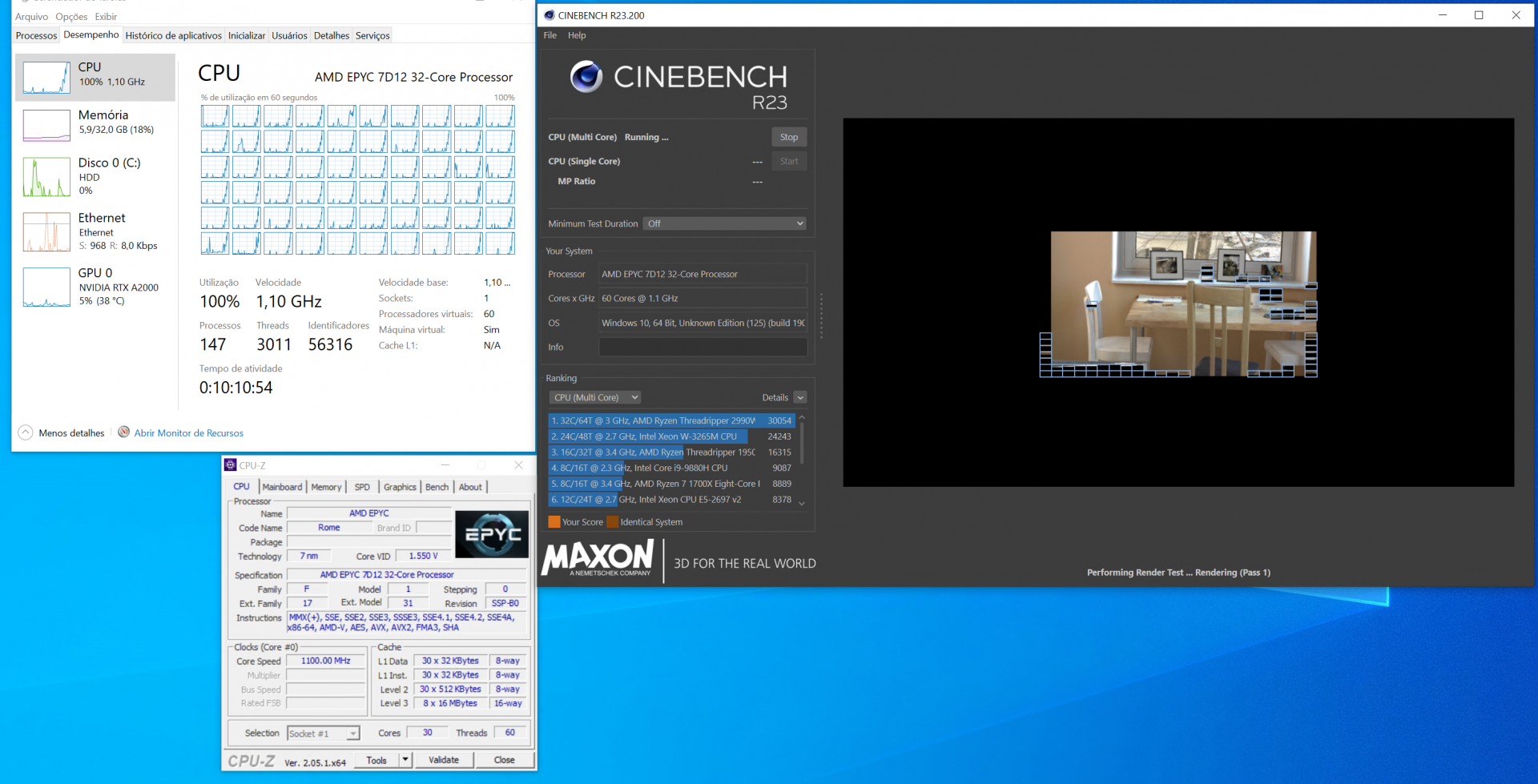The height and width of the screenshot is (784, 1538).
Task: Open the Cinebench Help menu
Action: point(577,35)
